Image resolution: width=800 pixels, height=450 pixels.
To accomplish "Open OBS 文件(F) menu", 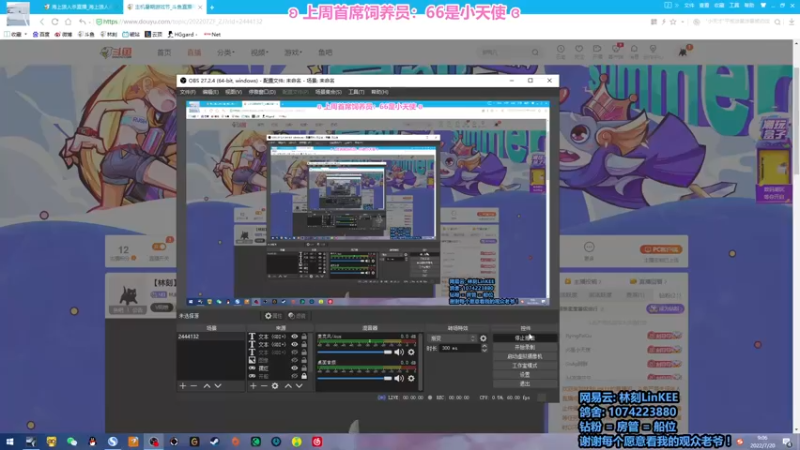I will pos(188,92).
